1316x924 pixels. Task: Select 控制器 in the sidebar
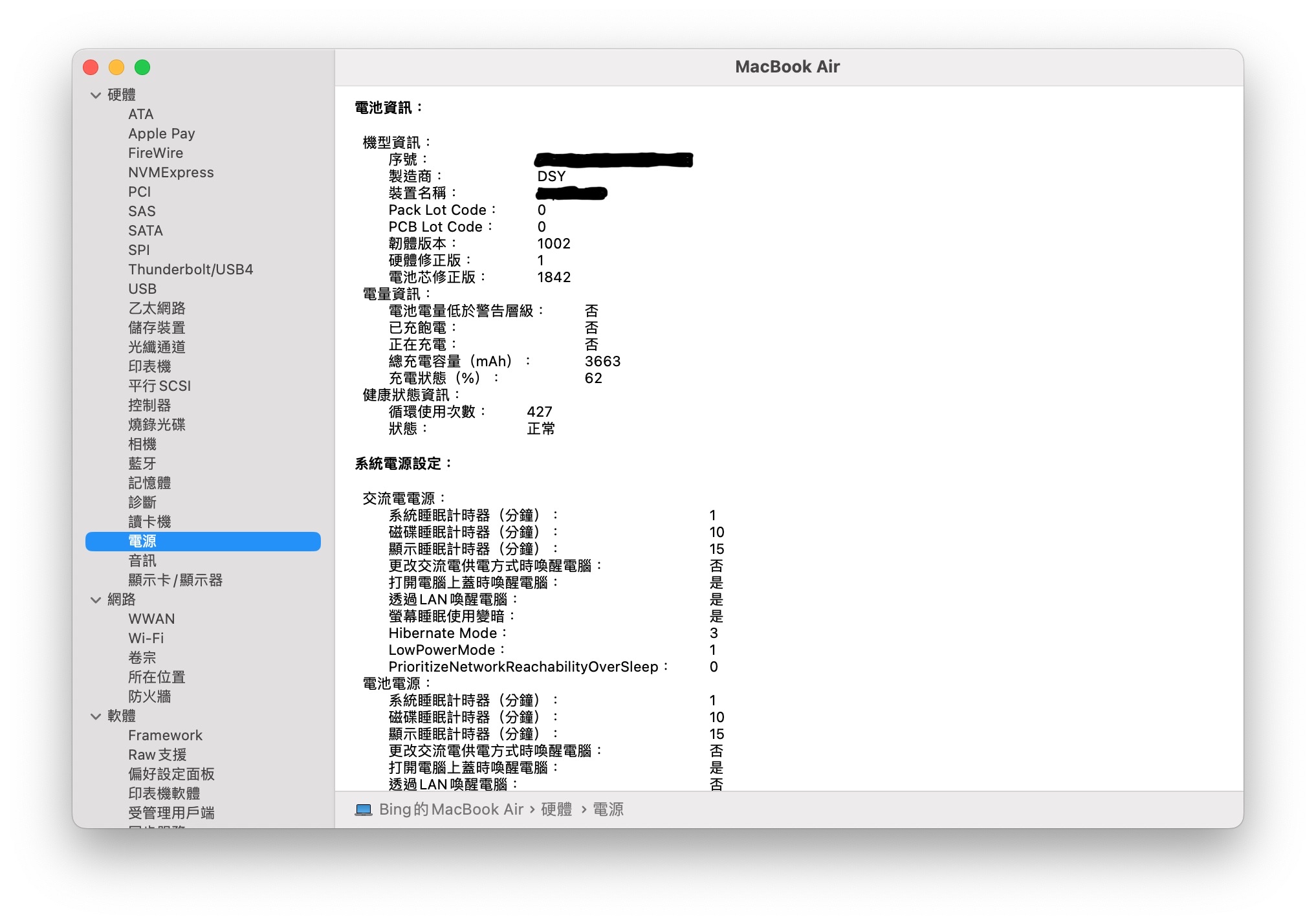click(149, 406)
